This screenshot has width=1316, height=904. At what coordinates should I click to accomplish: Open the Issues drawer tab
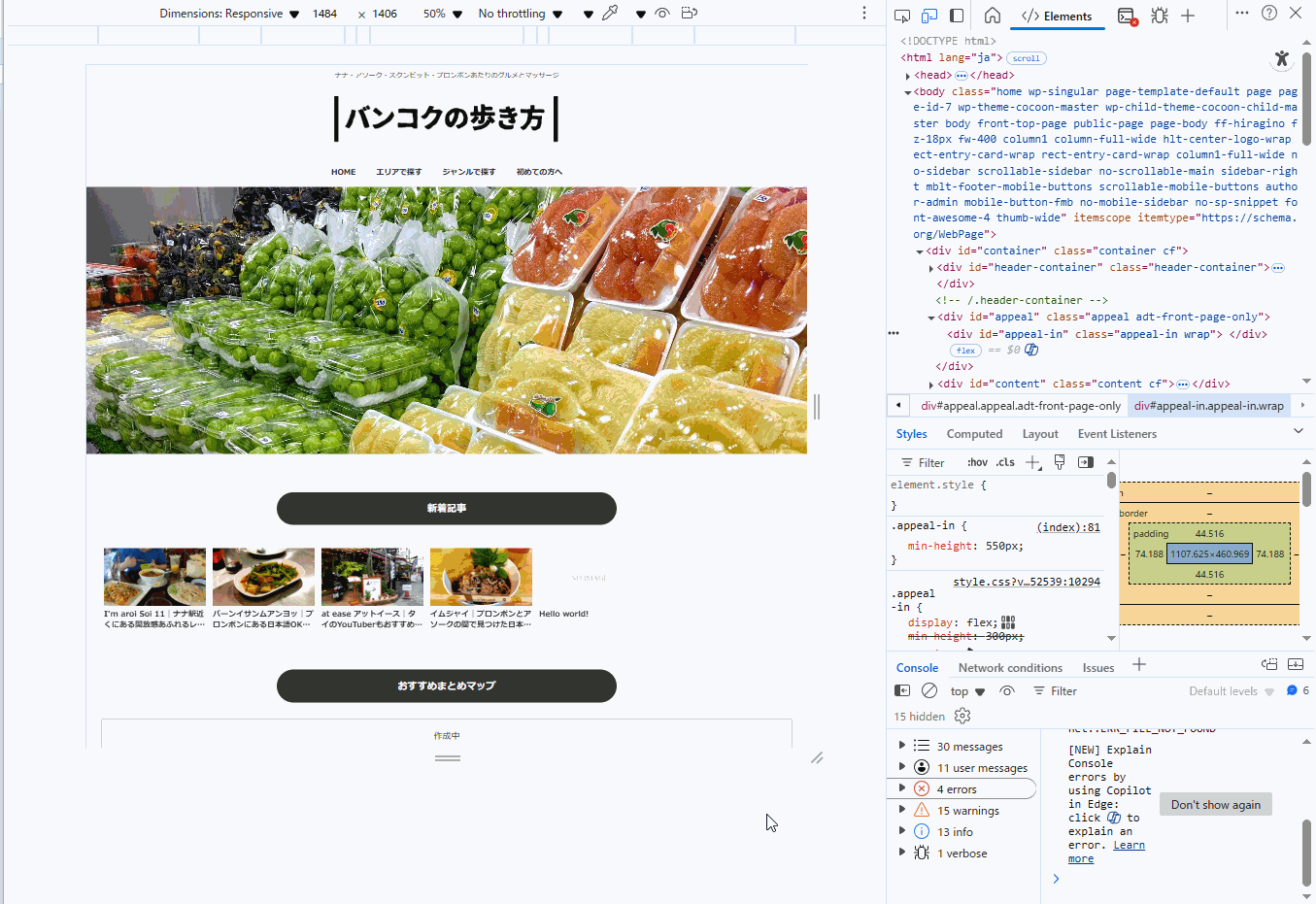(1098, 668)
